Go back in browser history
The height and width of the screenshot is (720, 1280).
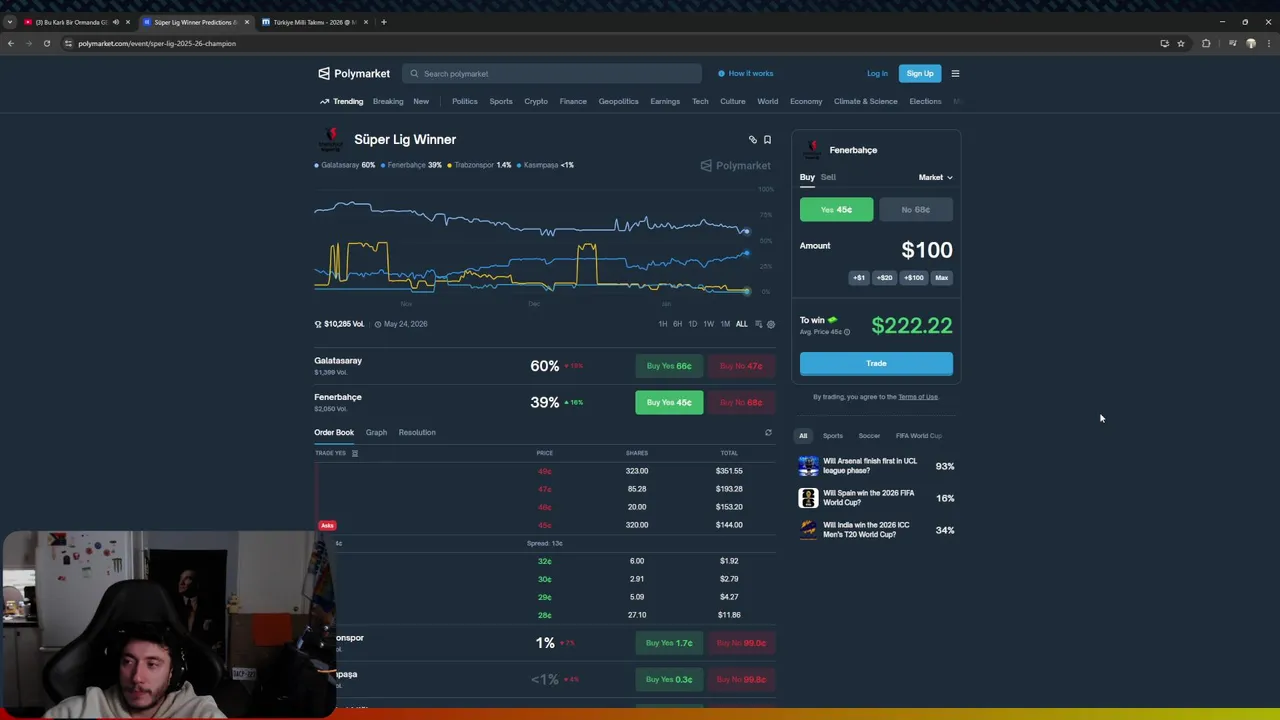[10, 43]
